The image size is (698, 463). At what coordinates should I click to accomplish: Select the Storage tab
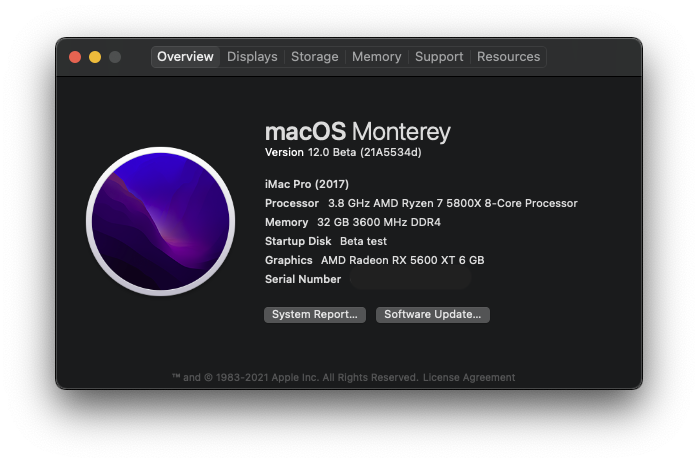(x=314, y=57)
